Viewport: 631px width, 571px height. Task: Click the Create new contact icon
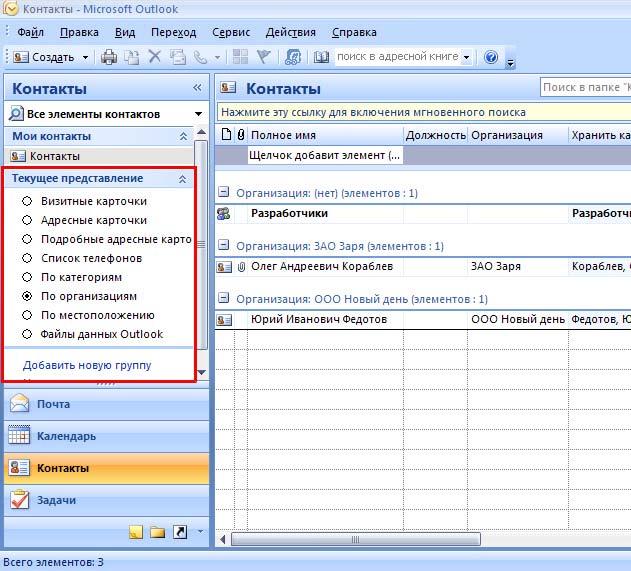coord(21,57)
